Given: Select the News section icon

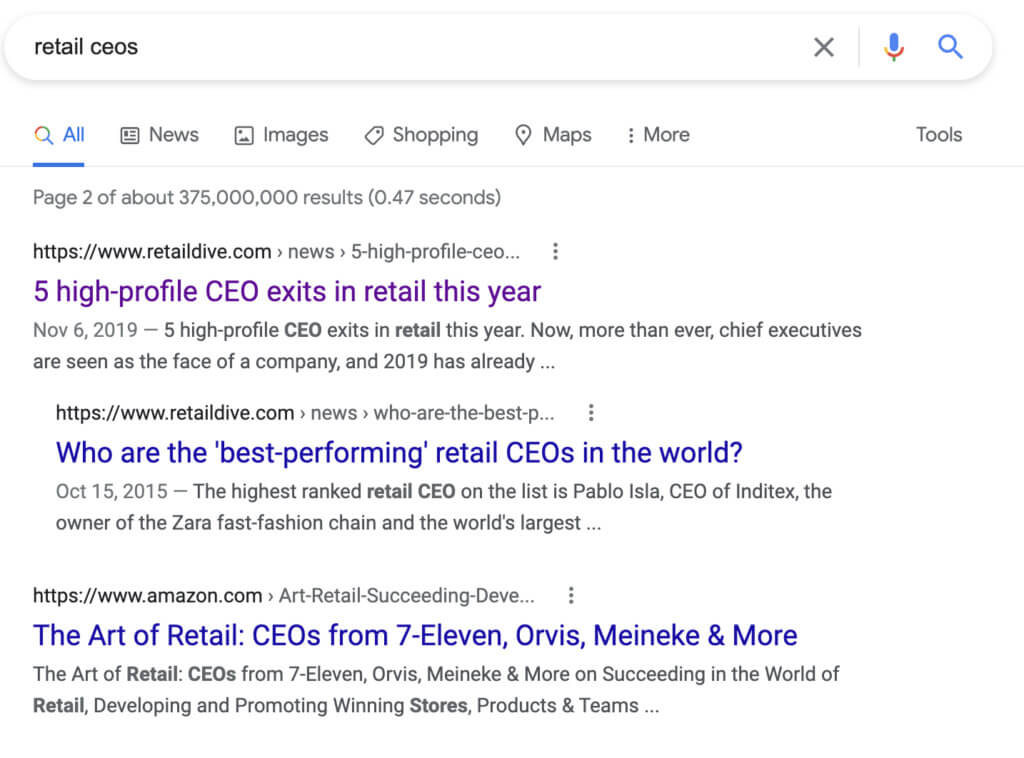Looking at the screenshot, I should tap(130, 134).
